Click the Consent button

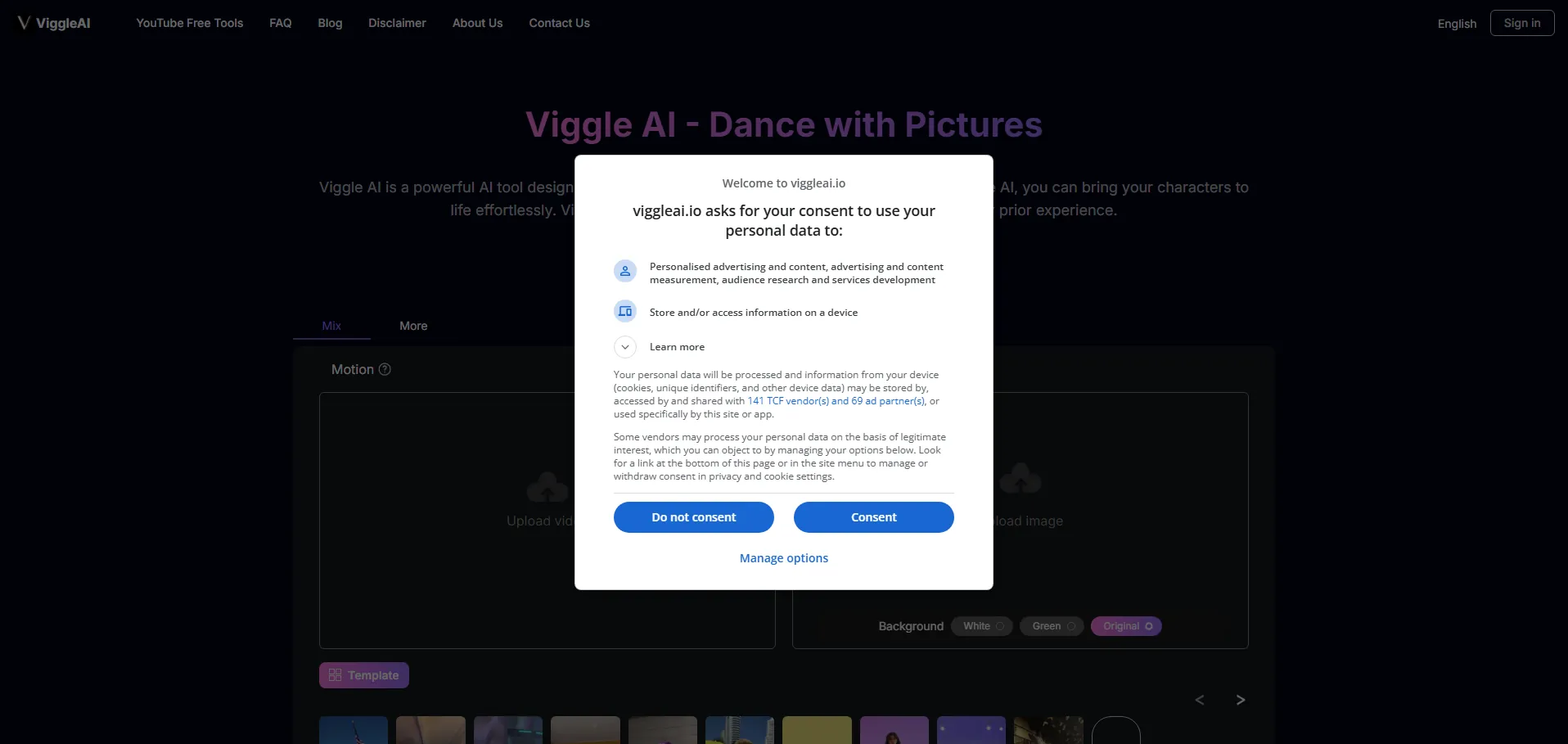(873, 517)
